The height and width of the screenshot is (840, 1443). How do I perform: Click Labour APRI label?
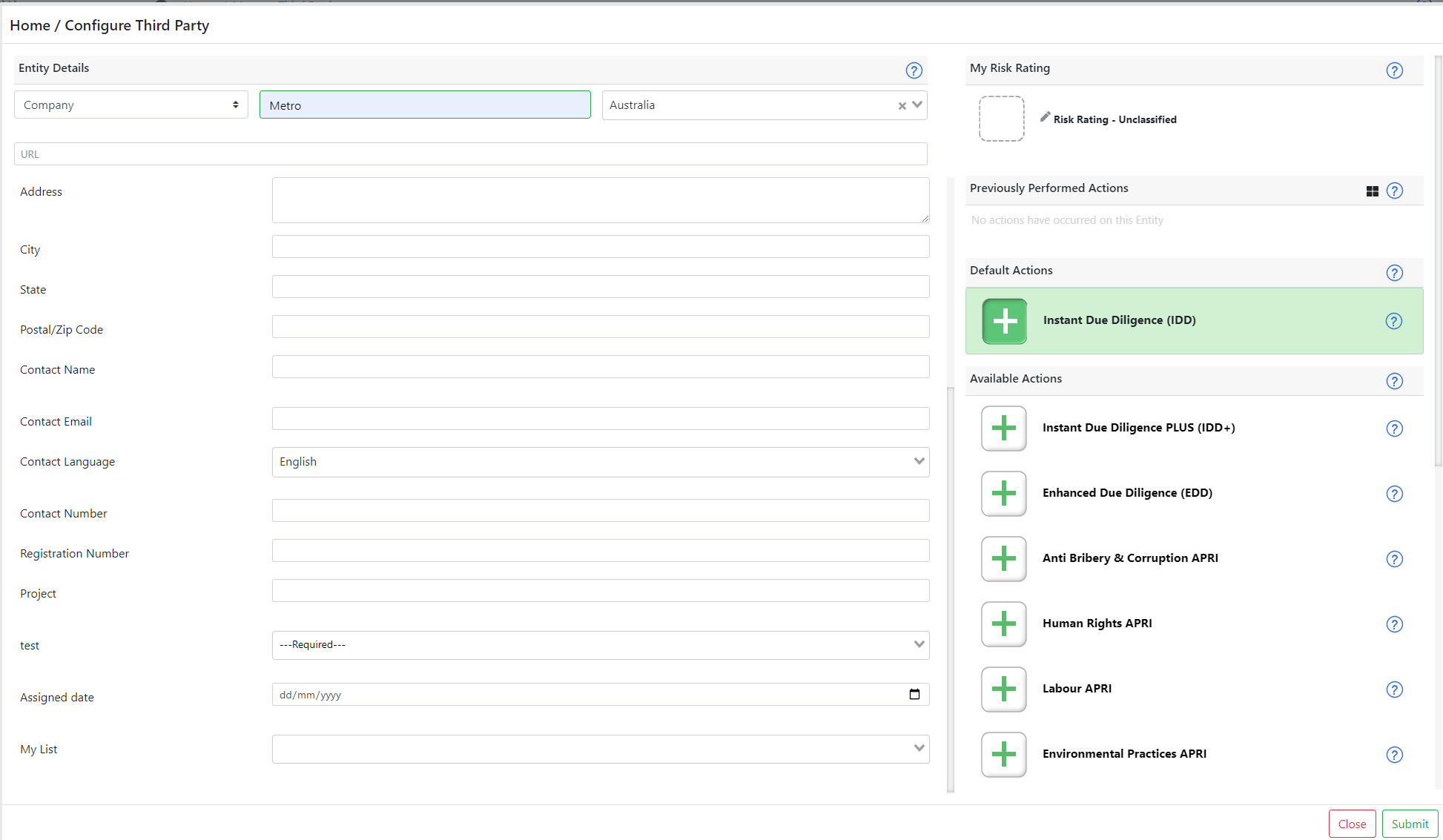click(x=1077, y=689)
